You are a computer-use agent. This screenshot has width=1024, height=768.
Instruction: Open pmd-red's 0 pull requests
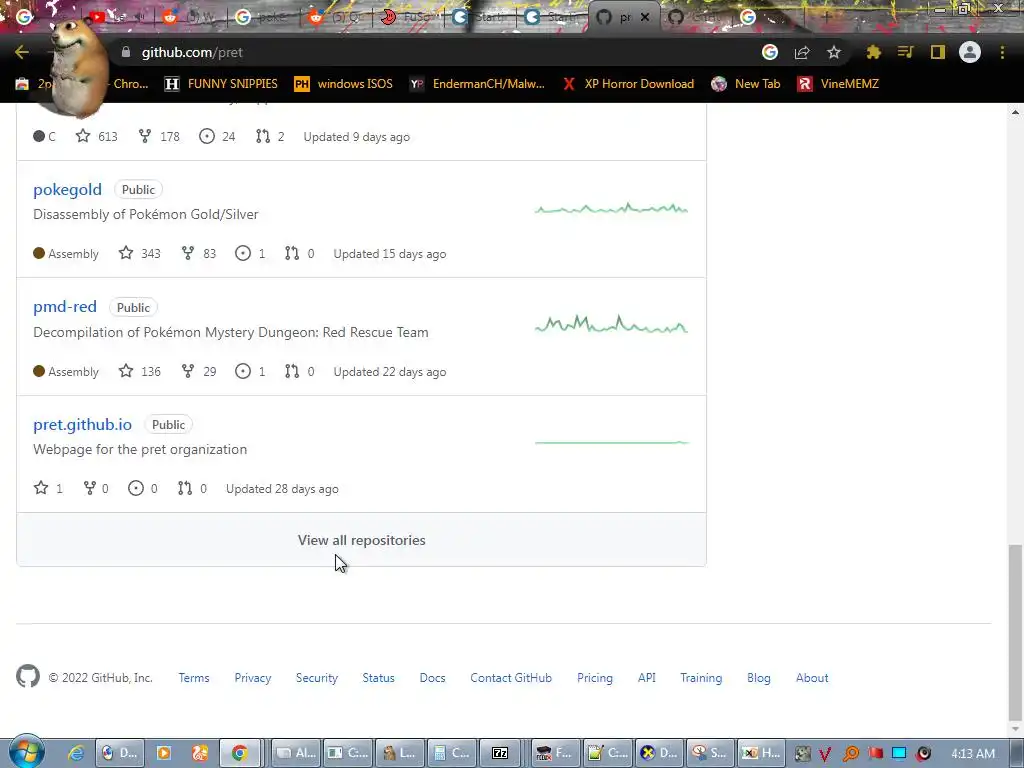(299, 371)
